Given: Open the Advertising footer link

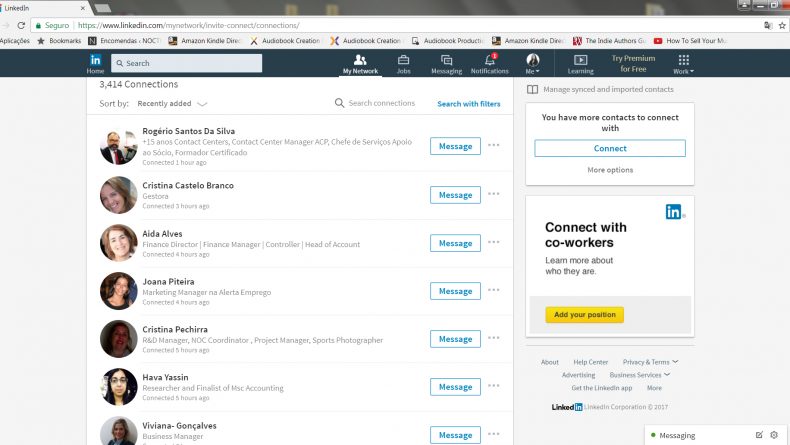Looking at the screenshot, I should 578,375.
